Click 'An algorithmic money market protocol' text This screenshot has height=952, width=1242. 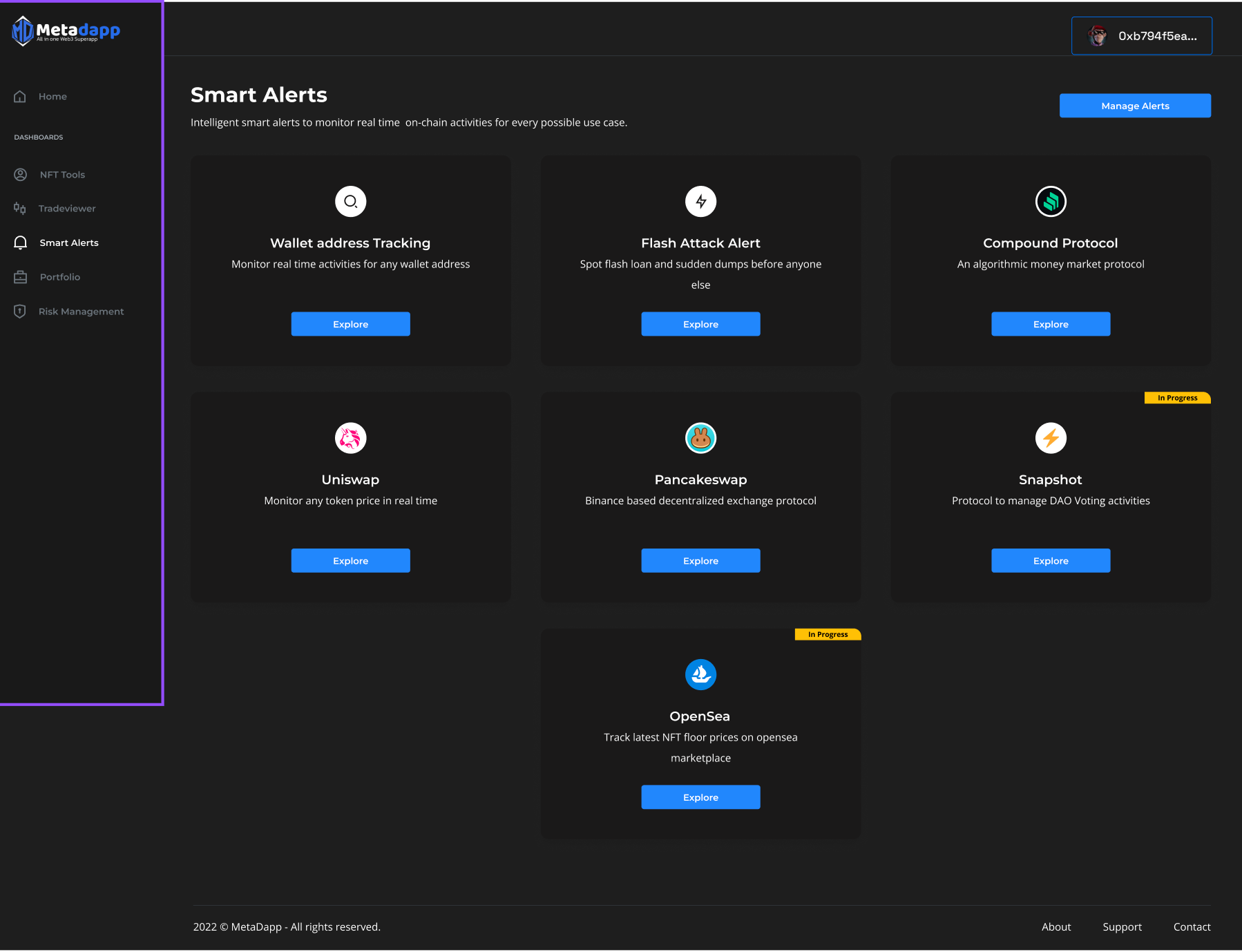pos(1051,265)
